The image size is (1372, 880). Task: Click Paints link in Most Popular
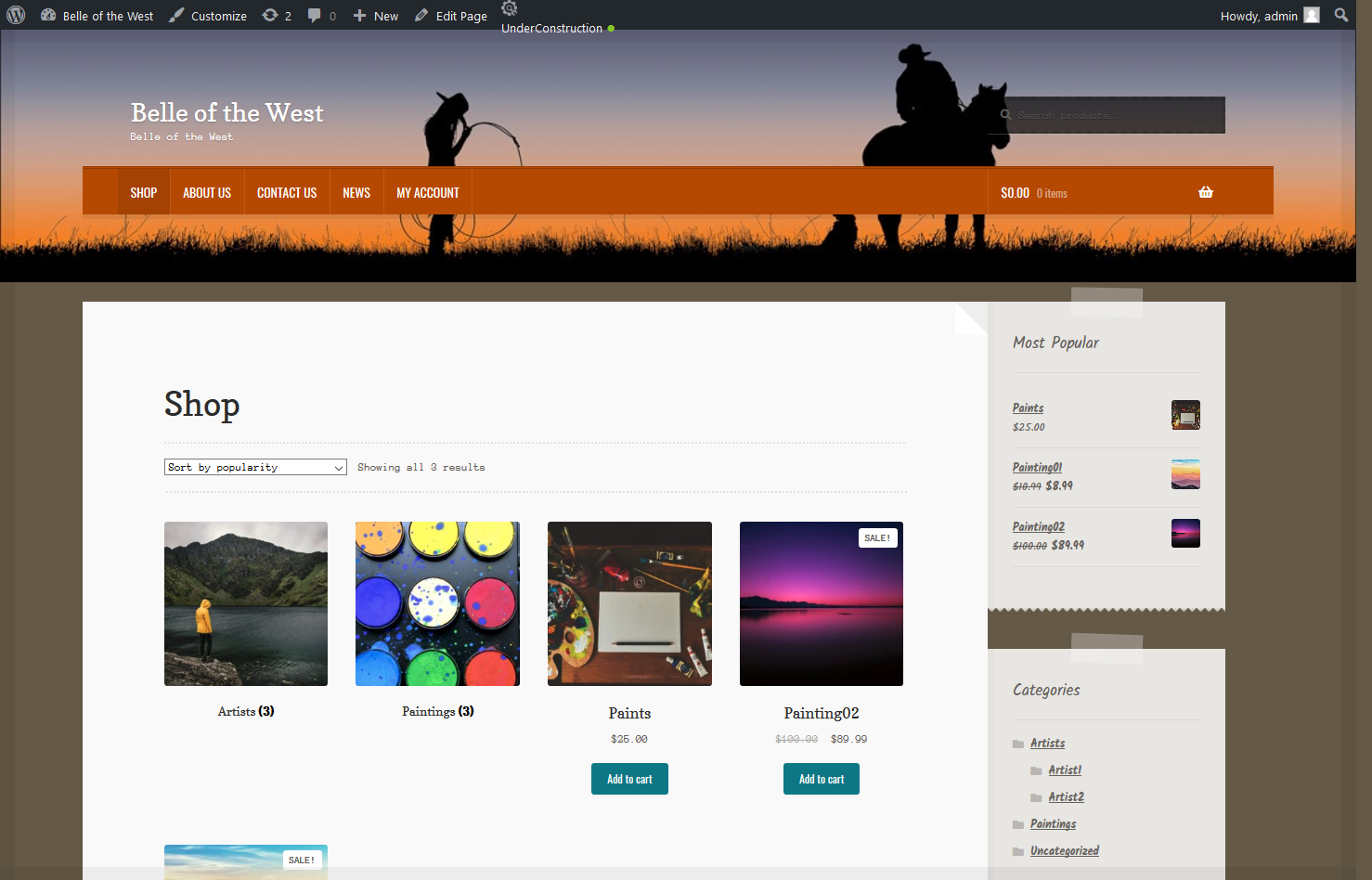coord(1028,408)
